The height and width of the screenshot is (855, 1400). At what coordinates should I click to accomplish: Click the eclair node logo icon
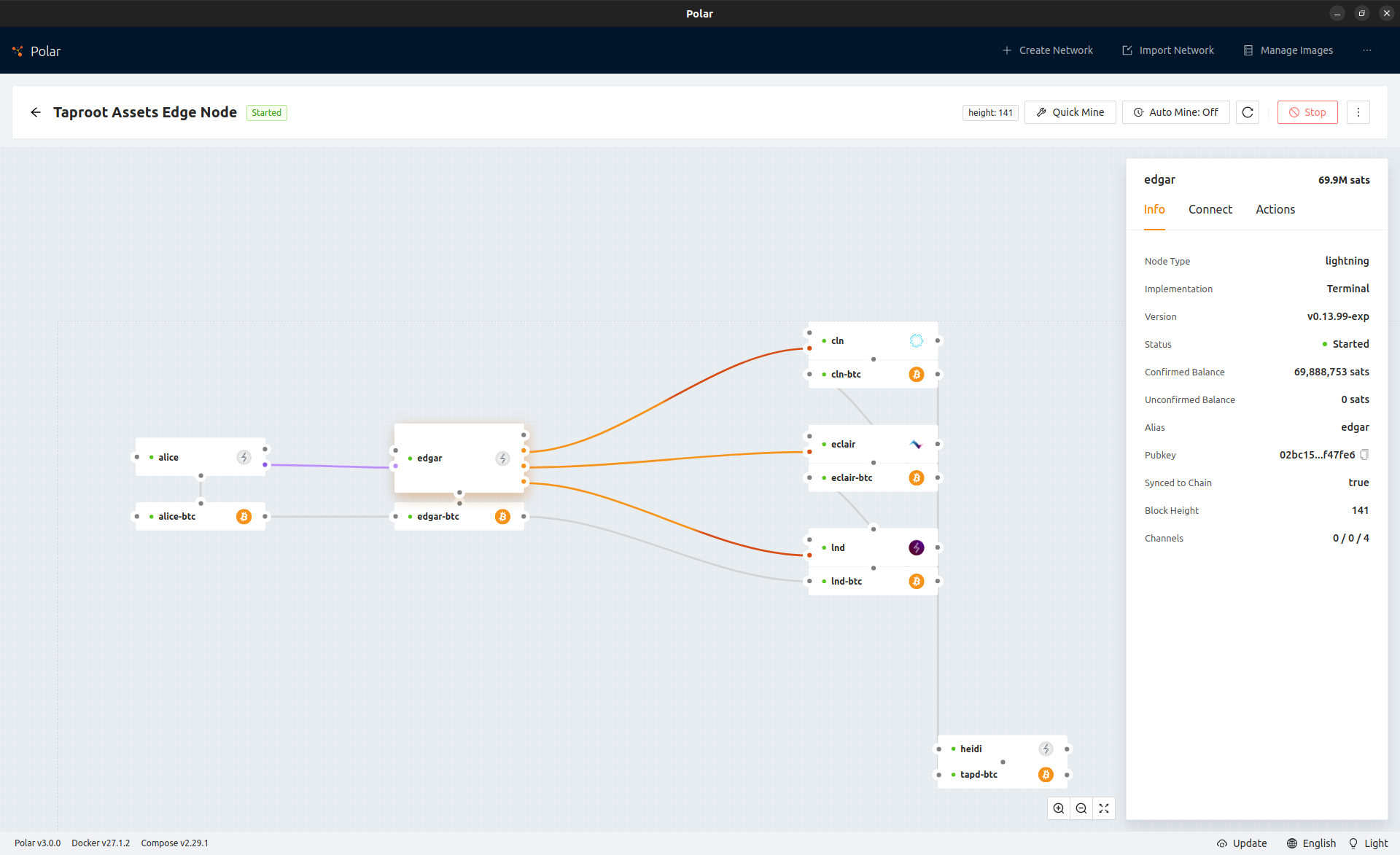(x=917, y=444)
